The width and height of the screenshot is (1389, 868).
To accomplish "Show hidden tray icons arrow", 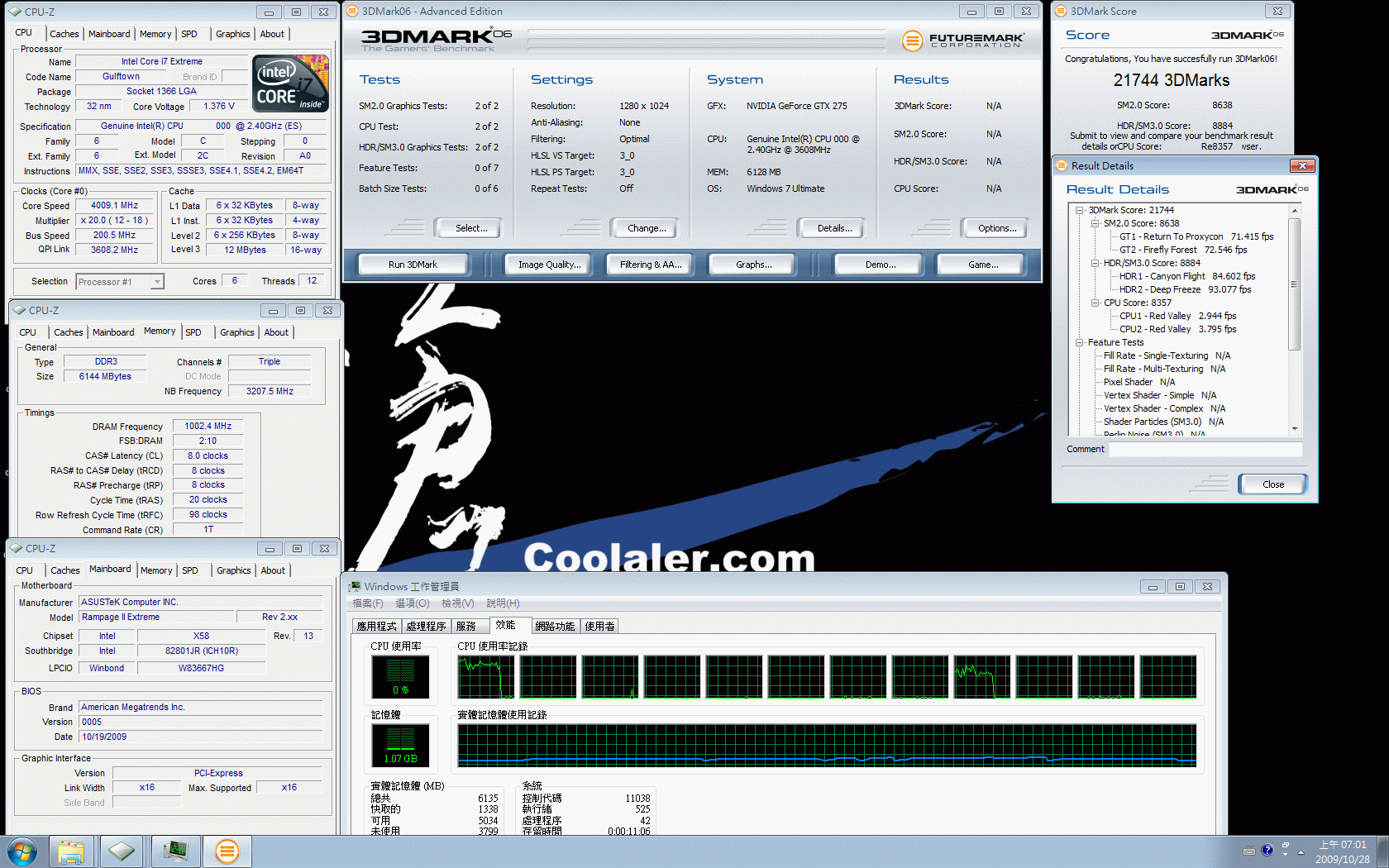I will (1301, 851).
